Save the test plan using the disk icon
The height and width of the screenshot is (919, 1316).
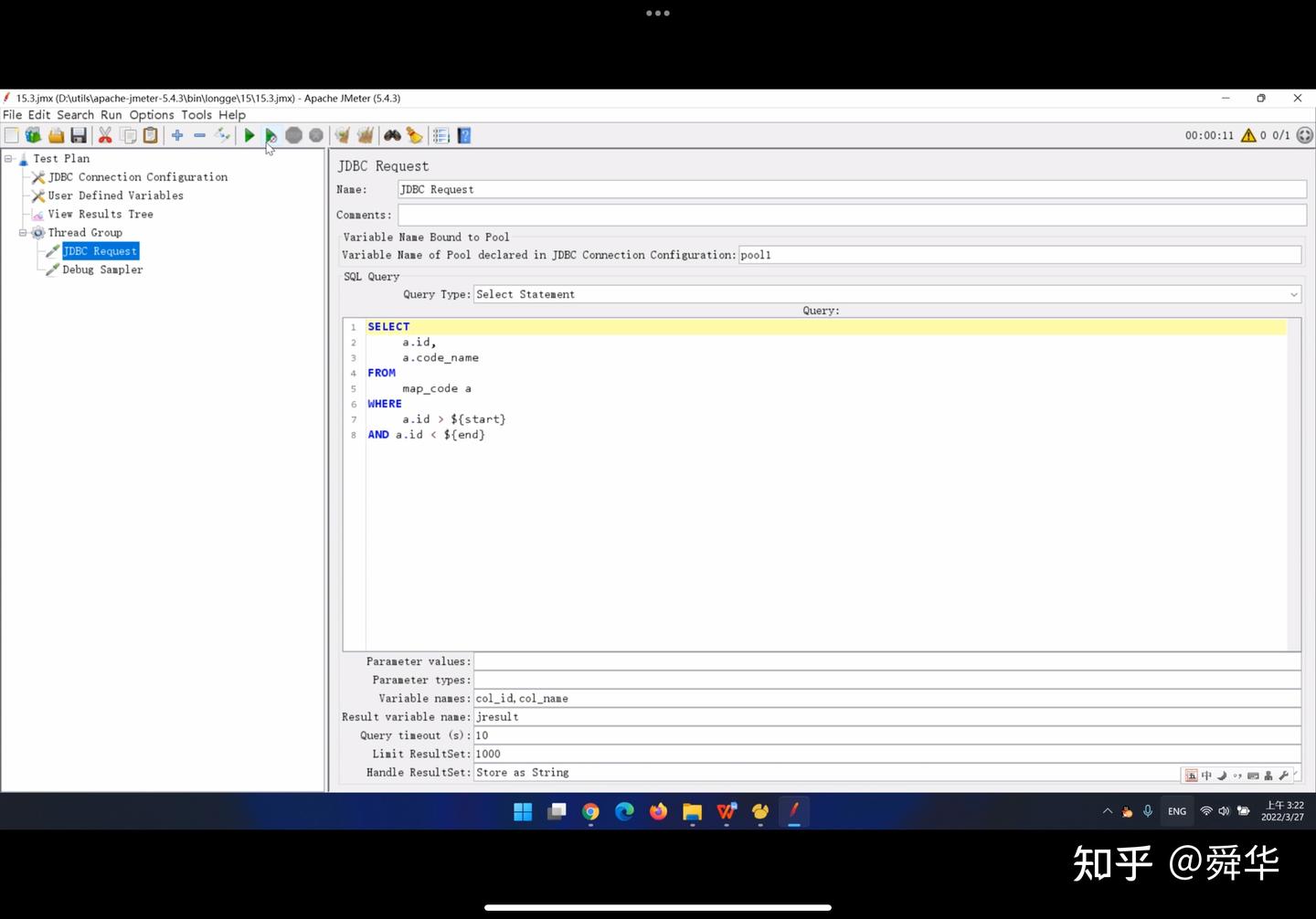pos(78,135)
